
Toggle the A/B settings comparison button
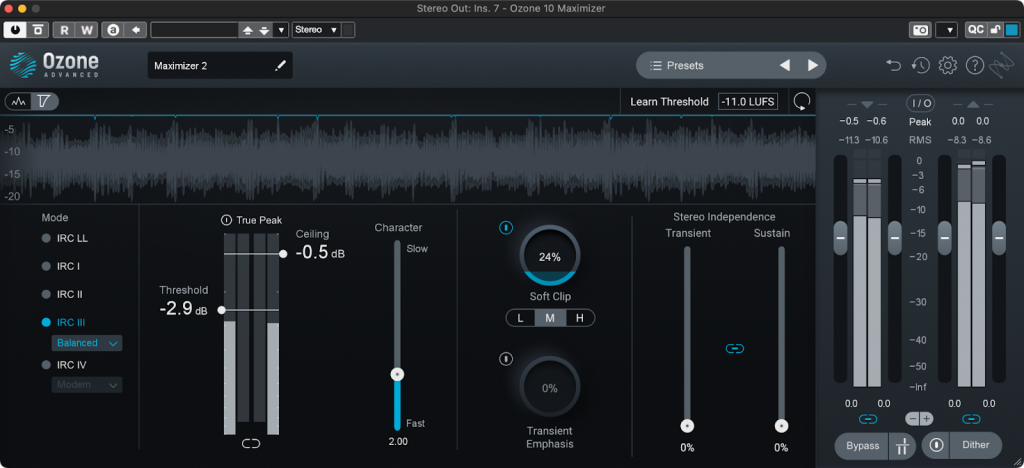click(113, 29)
